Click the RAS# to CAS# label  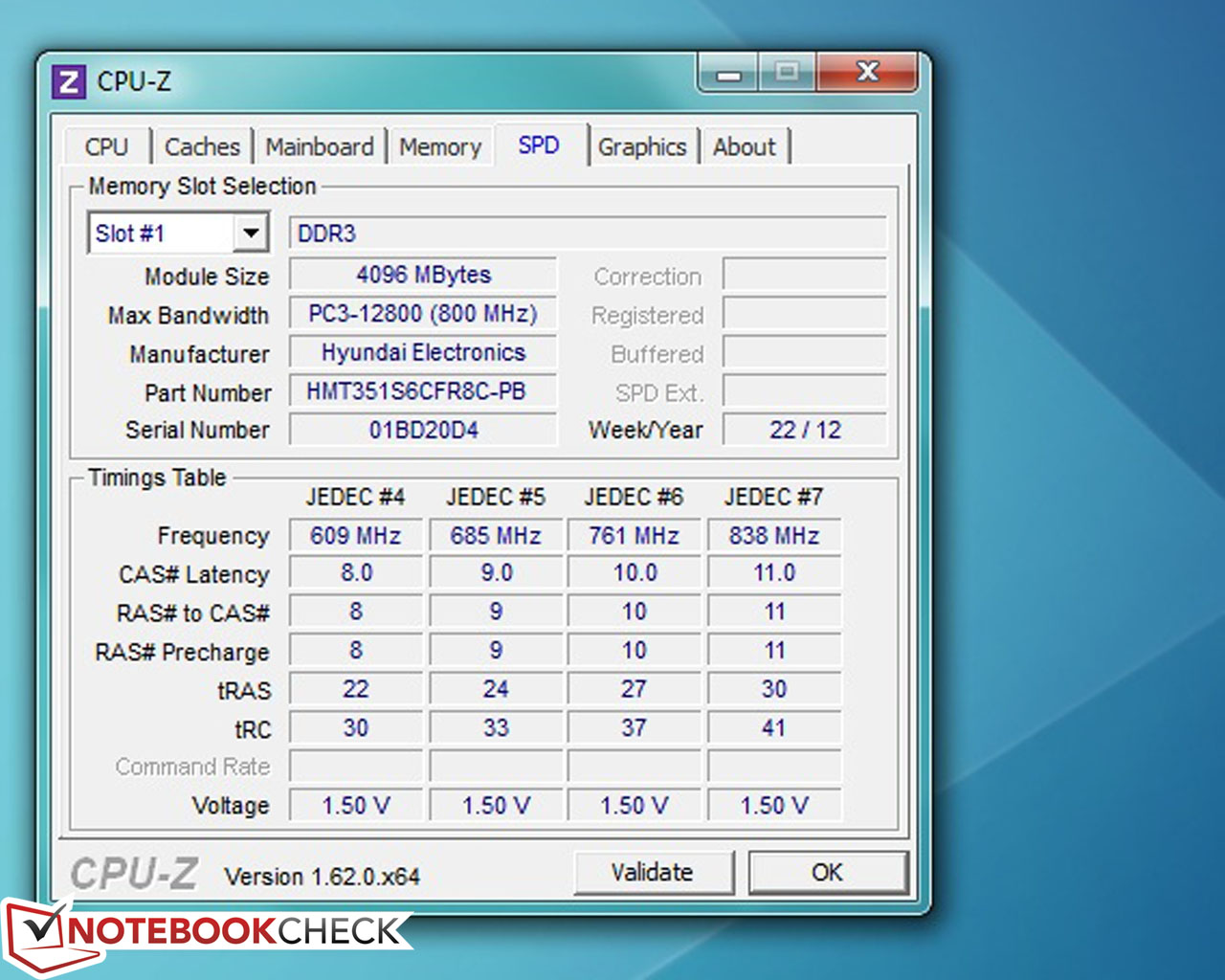(x=193, y=612)
